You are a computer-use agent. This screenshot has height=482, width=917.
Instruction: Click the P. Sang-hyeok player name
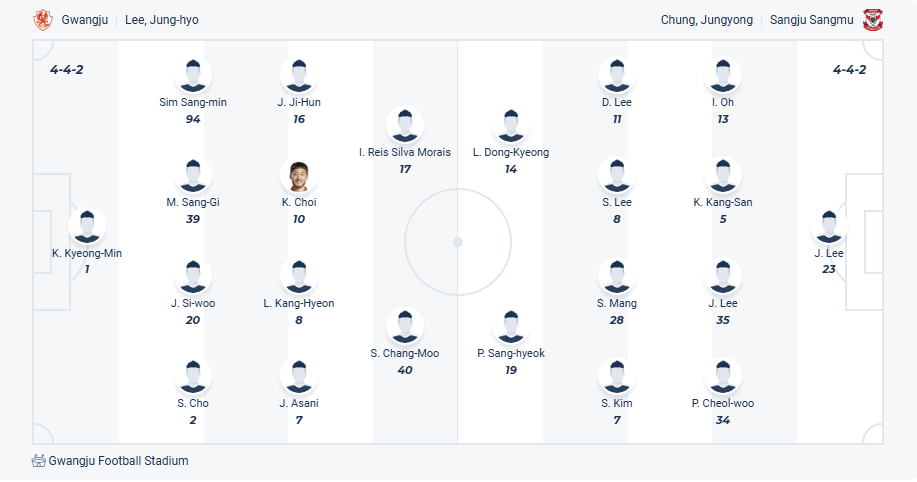tap(511, 353)
